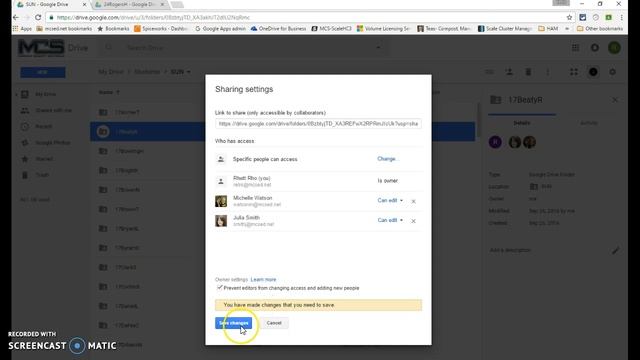Toggle Prevent editors from changing access checkbox

220,288
